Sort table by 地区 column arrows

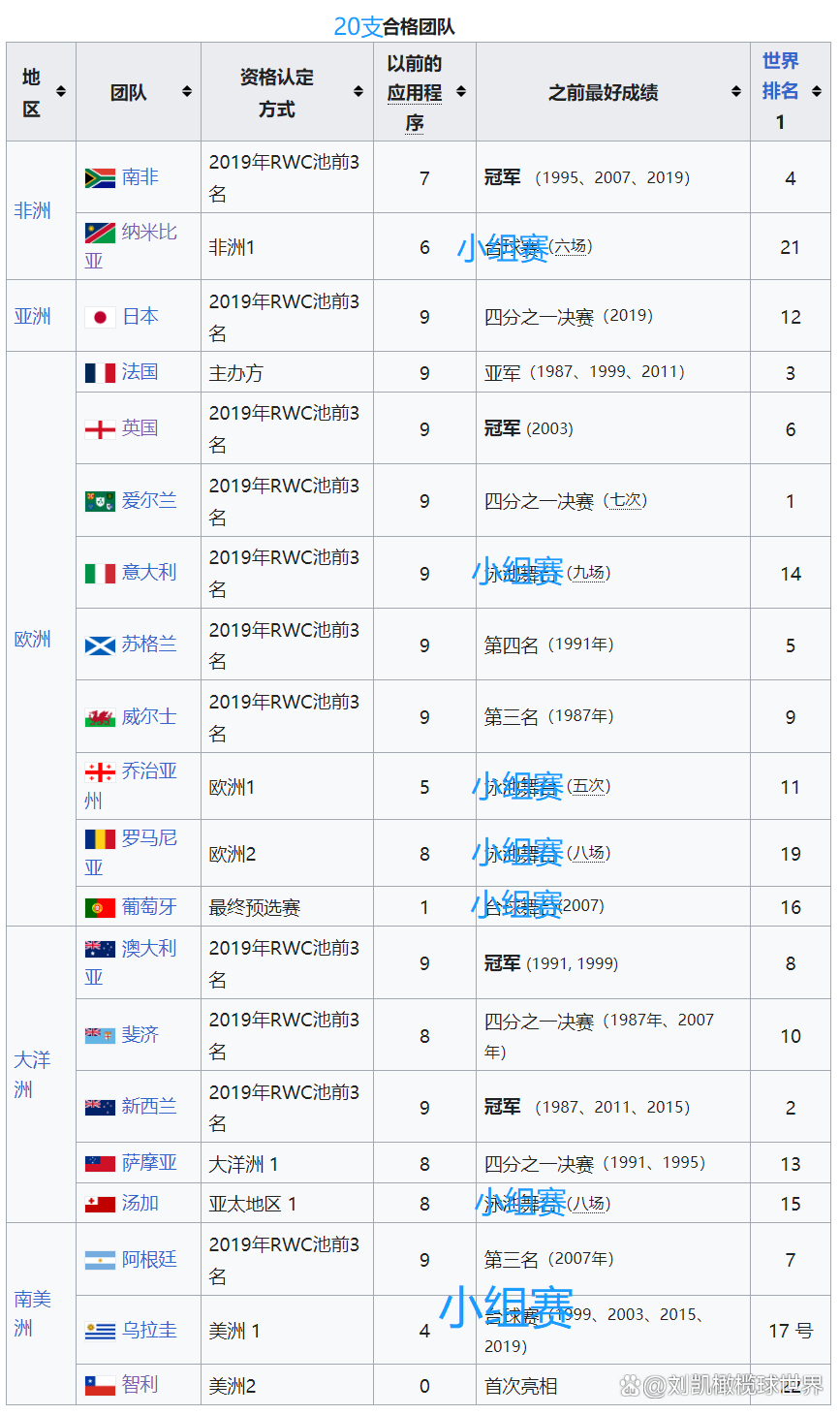(61, 92)
